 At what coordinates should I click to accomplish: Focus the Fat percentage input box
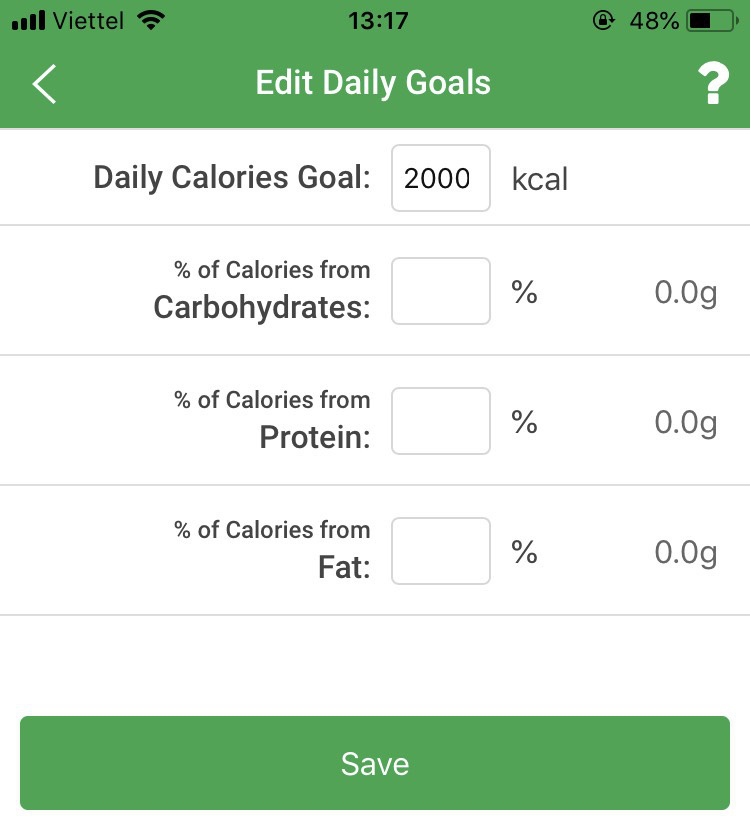point(440,551)
